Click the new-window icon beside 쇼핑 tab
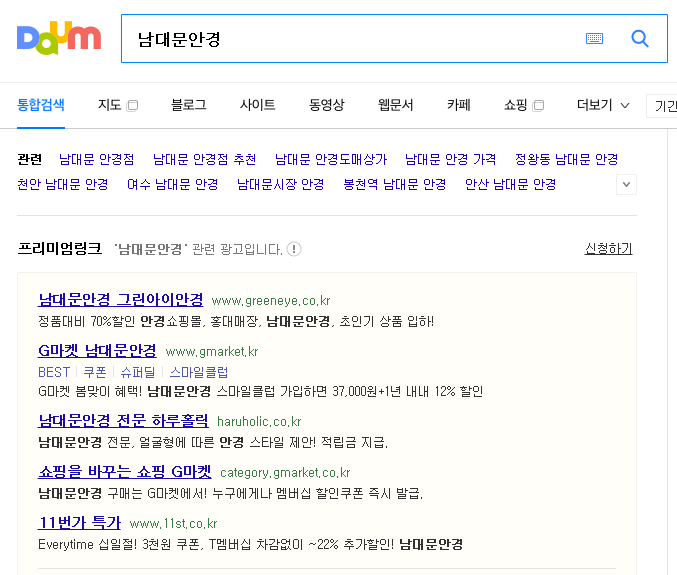 [538, 105]
